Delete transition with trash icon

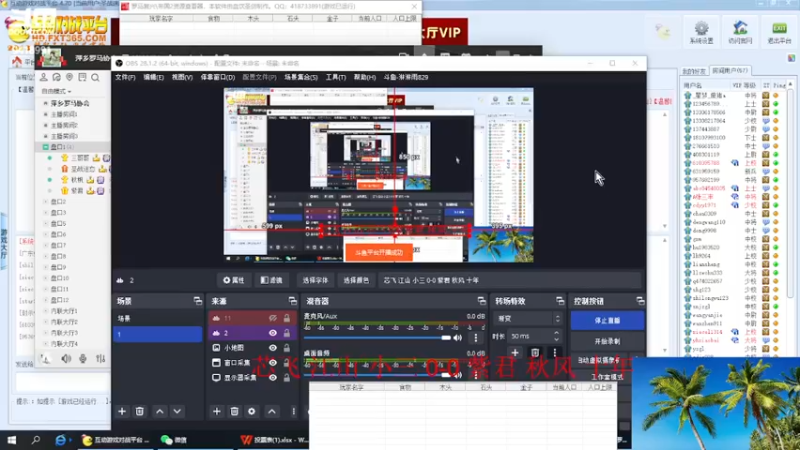pos(535,353)
